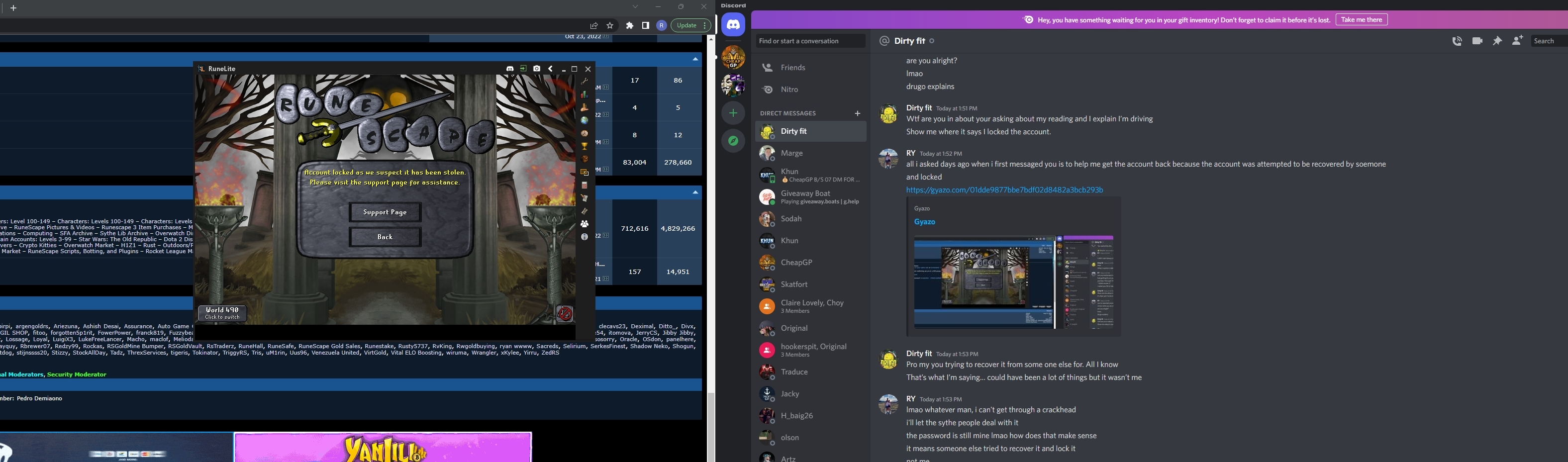
Task: Open the gyazo.com link in chat
Action: click(1004, 190)
